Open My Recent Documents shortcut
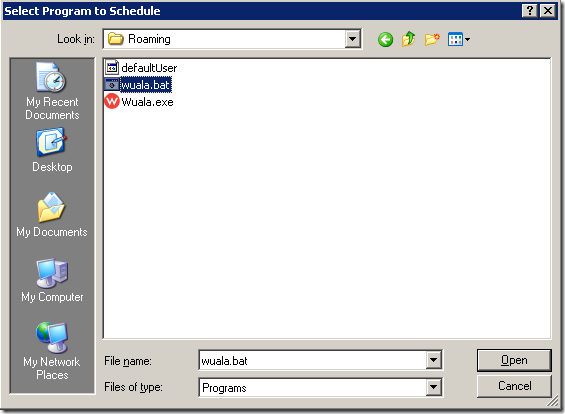Screen dimensions: 565x414 click(x=52, y=91)
